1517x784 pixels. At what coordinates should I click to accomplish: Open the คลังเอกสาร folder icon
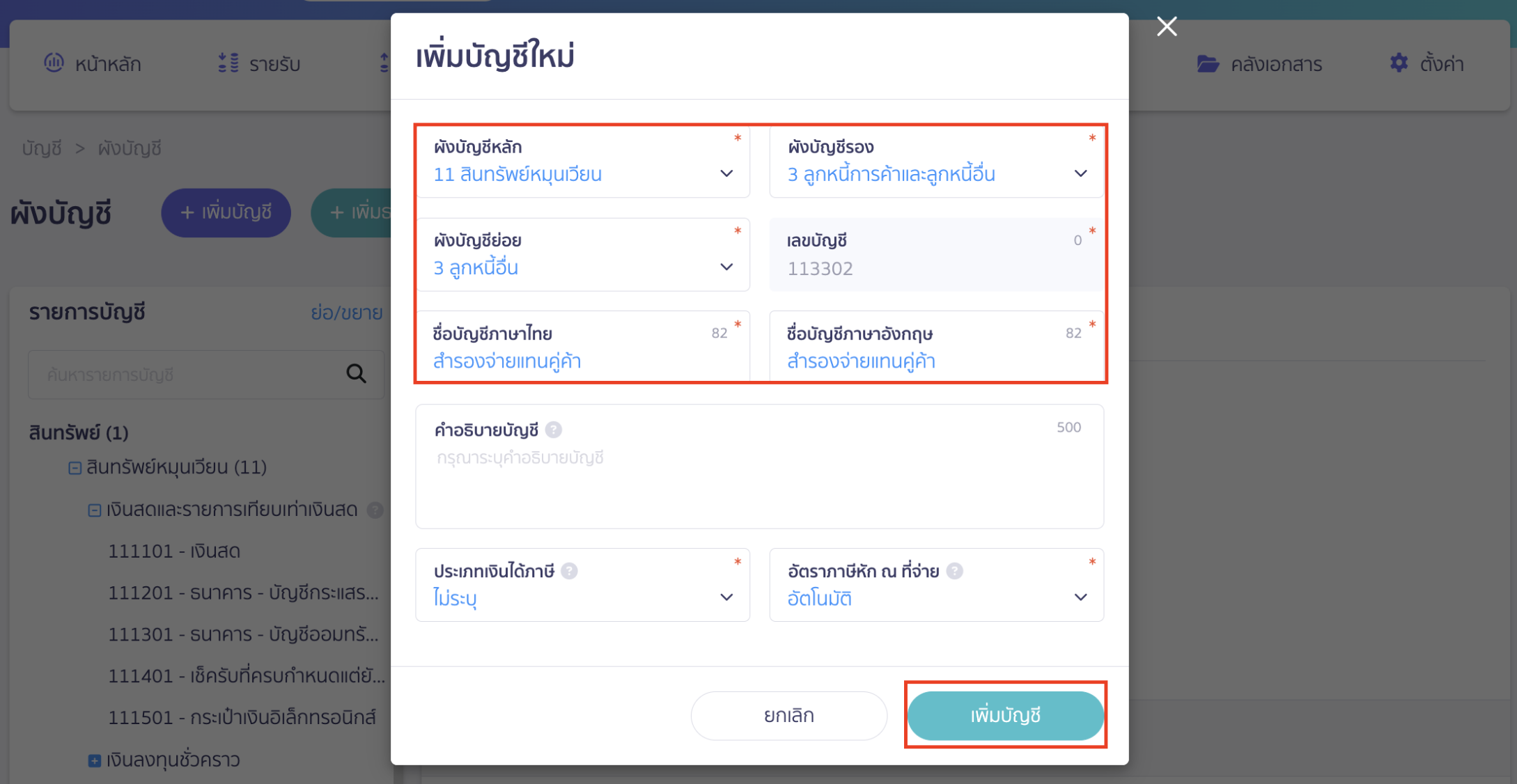[1207, 63]
